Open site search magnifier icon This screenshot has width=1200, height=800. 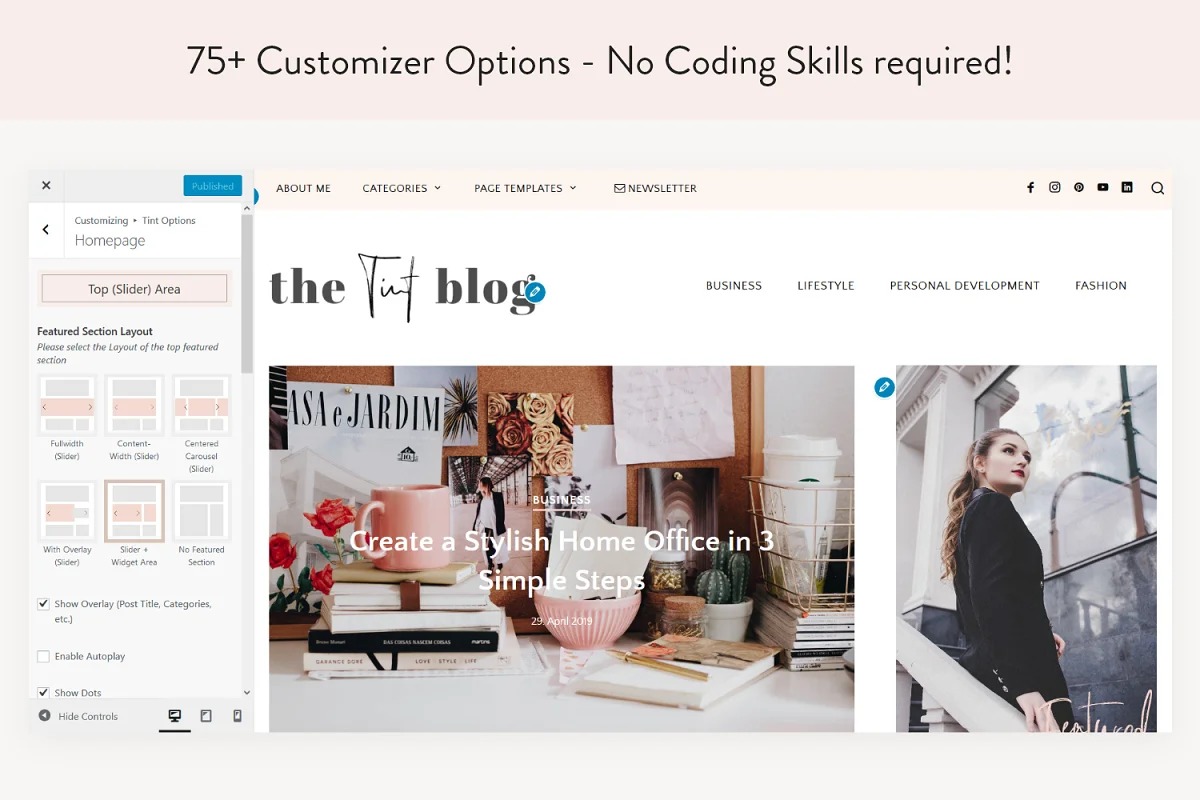pos(1157,188)
